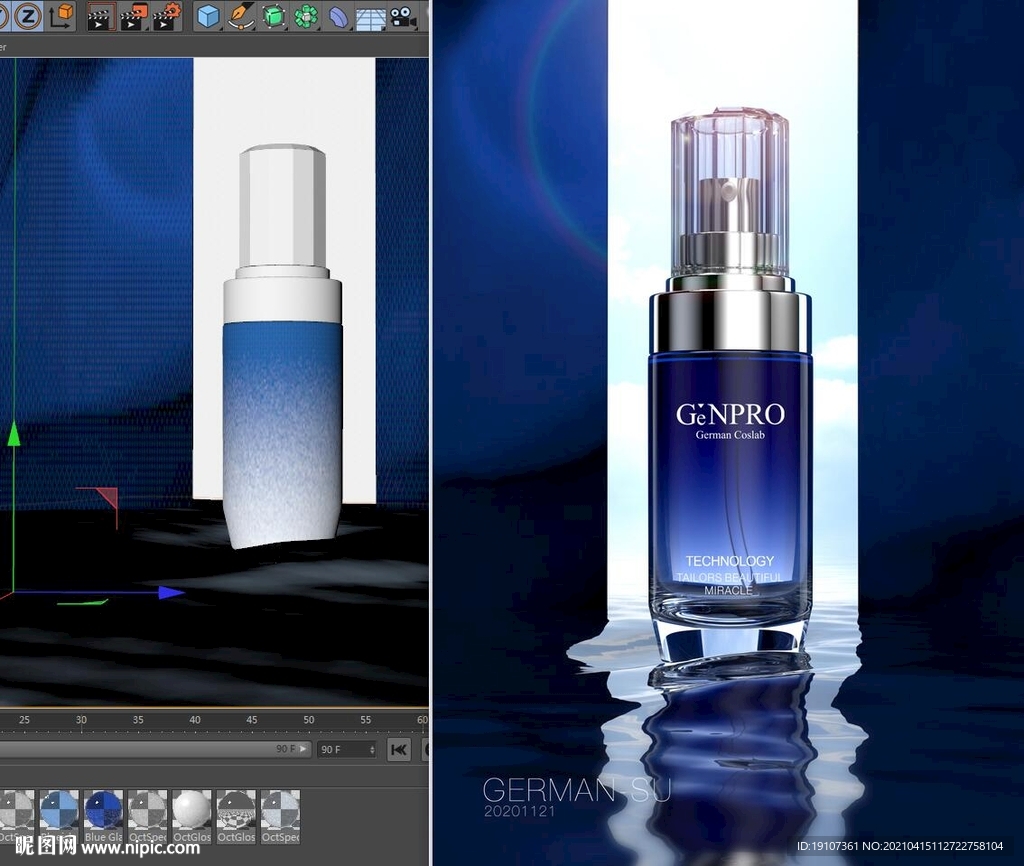Image resolution: width=1024 pixels, height=866 pixels.
Task: Open Edit Render Settings
Action: pos(167,16)
